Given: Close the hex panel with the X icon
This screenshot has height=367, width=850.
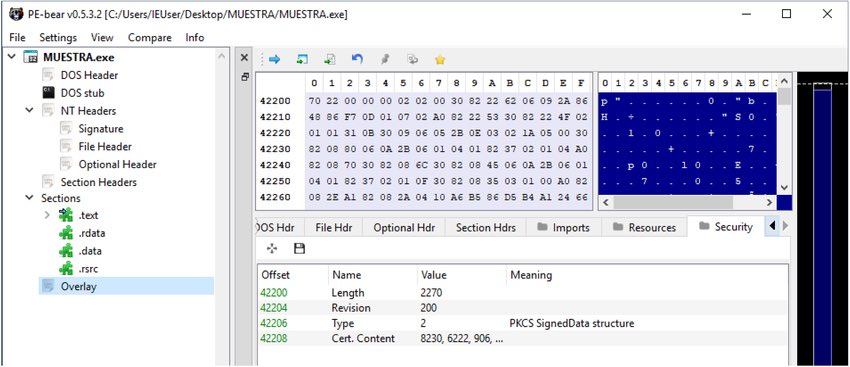Looking at the screenshot, I should (x=244, y=58).
